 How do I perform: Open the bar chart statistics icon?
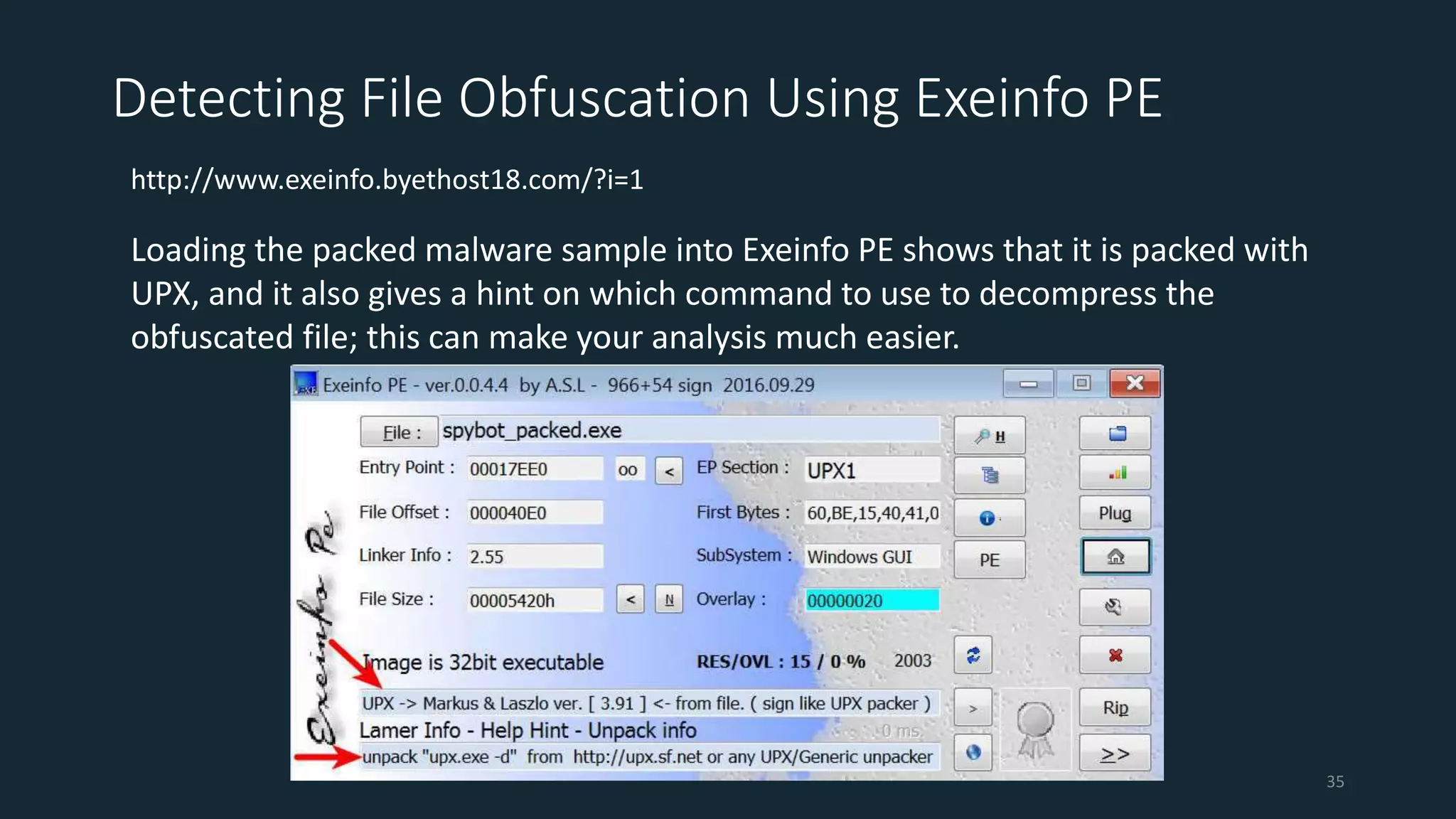point(1115,473)
